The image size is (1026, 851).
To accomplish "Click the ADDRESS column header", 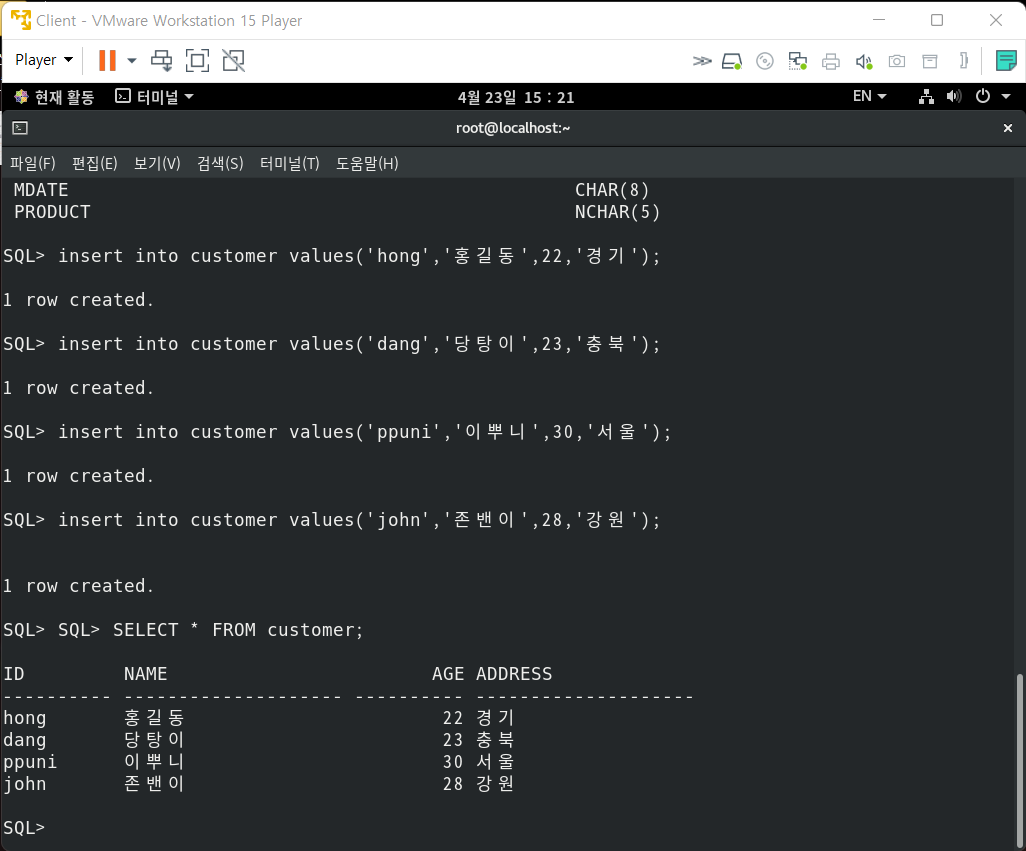I will (514, 674).
